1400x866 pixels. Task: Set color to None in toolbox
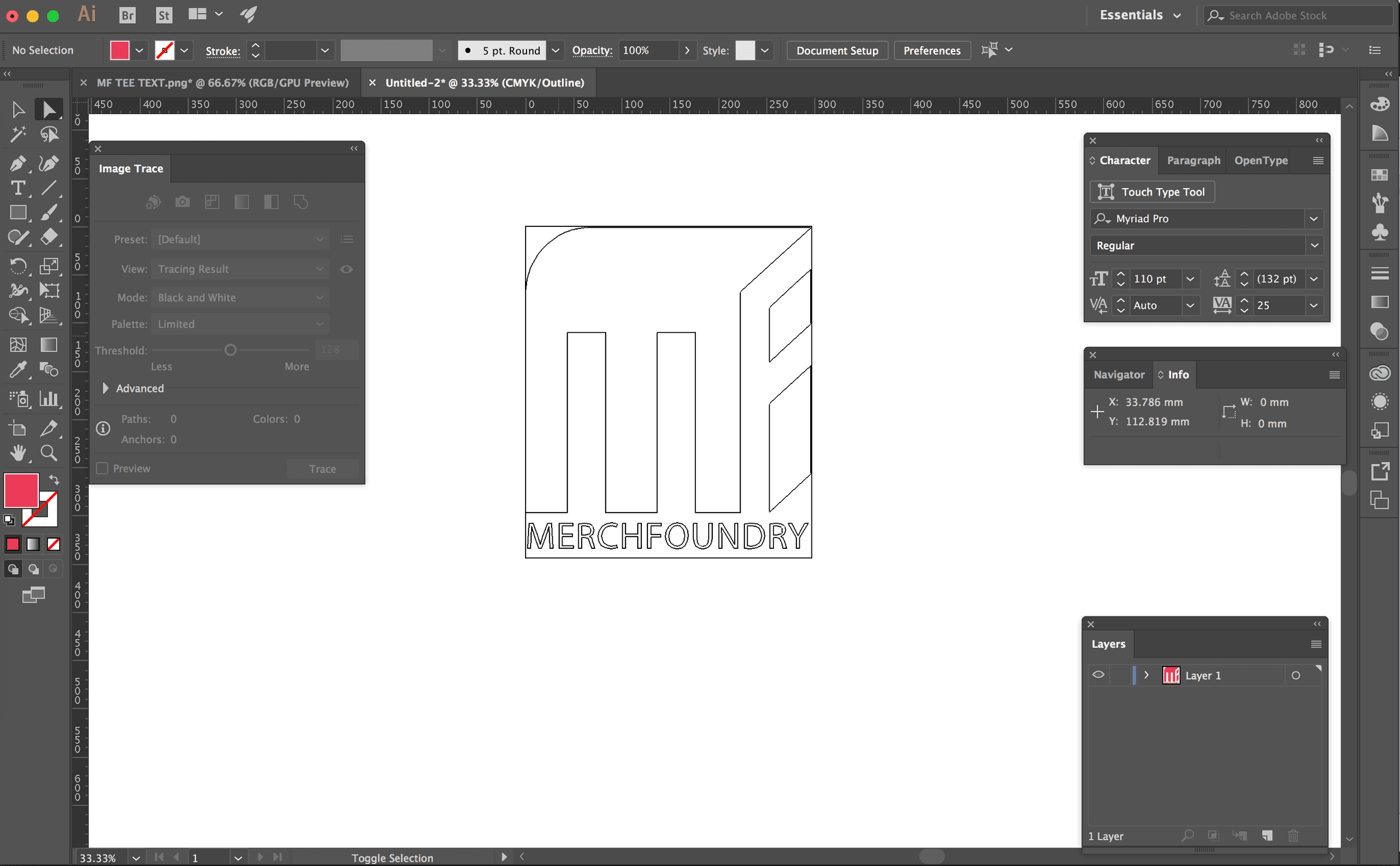coord(53,545)
